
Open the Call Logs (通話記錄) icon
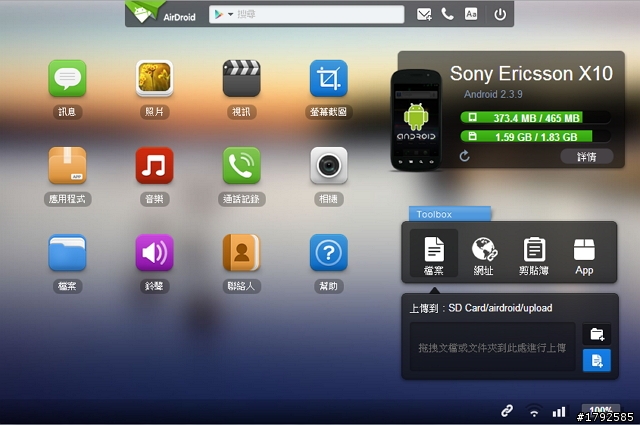[x=241, y=165]
